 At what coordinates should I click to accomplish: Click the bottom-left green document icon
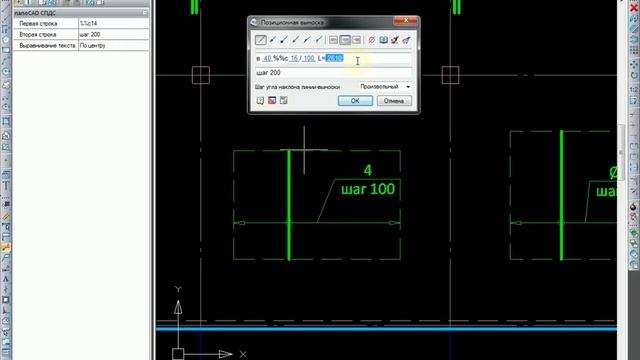260,100
